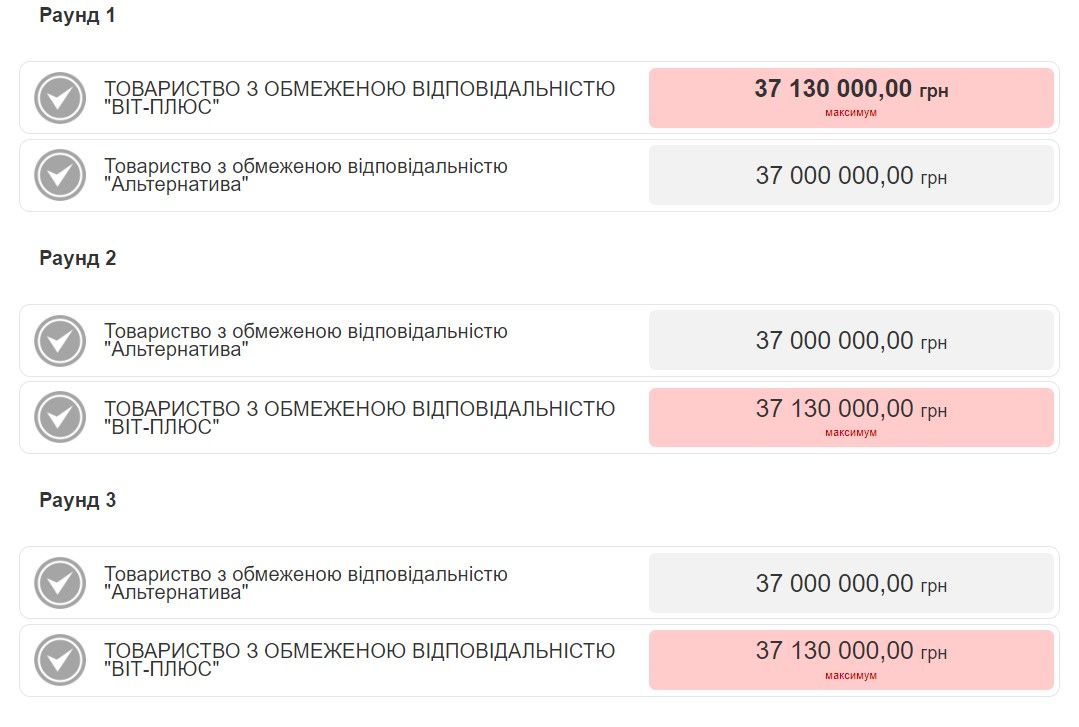
Task: Click the check badge next to ВІТ-ПЛЮС in Round 3
Action: [x=61, y=660]
